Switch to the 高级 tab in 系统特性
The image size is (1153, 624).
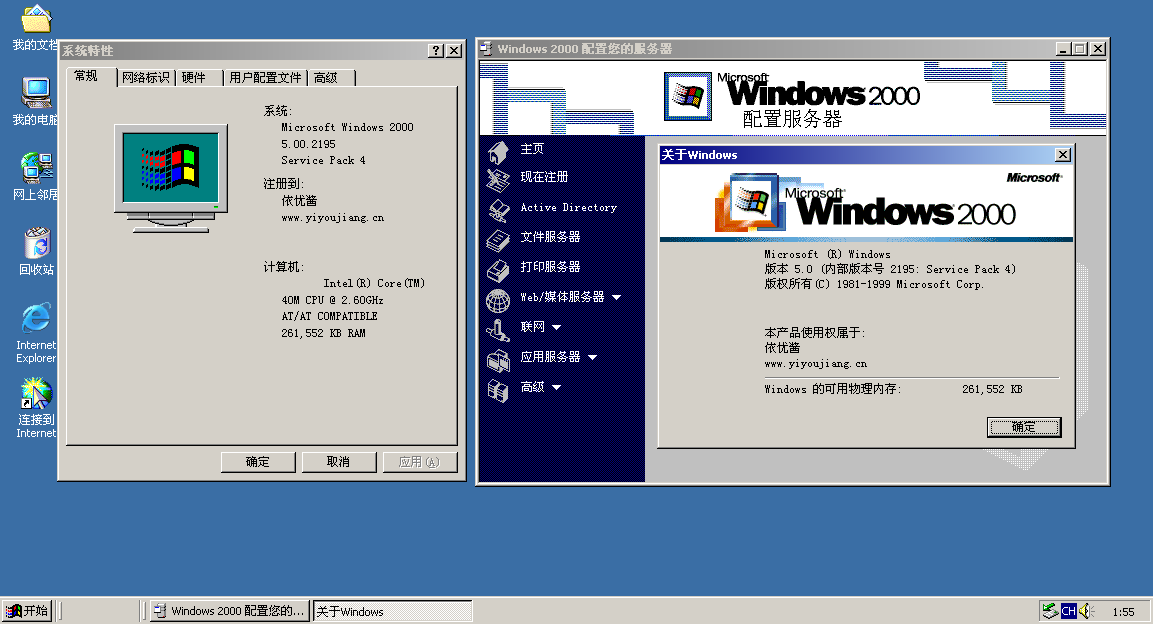pos(332,78)
